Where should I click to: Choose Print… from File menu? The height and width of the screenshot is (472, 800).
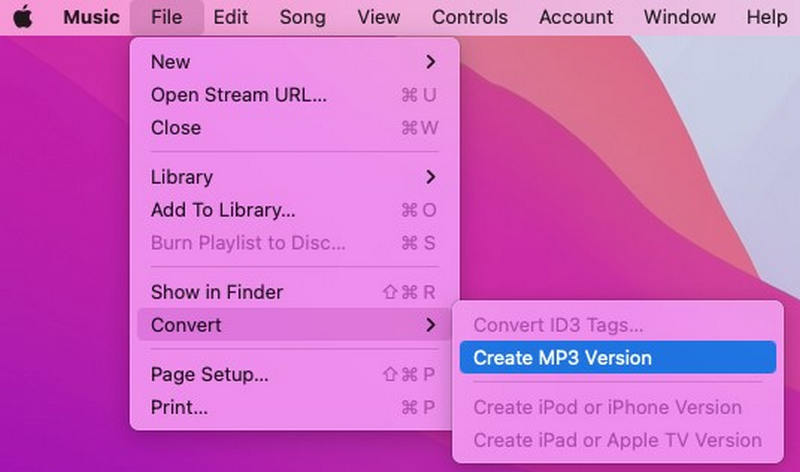(x=294, y=407)
